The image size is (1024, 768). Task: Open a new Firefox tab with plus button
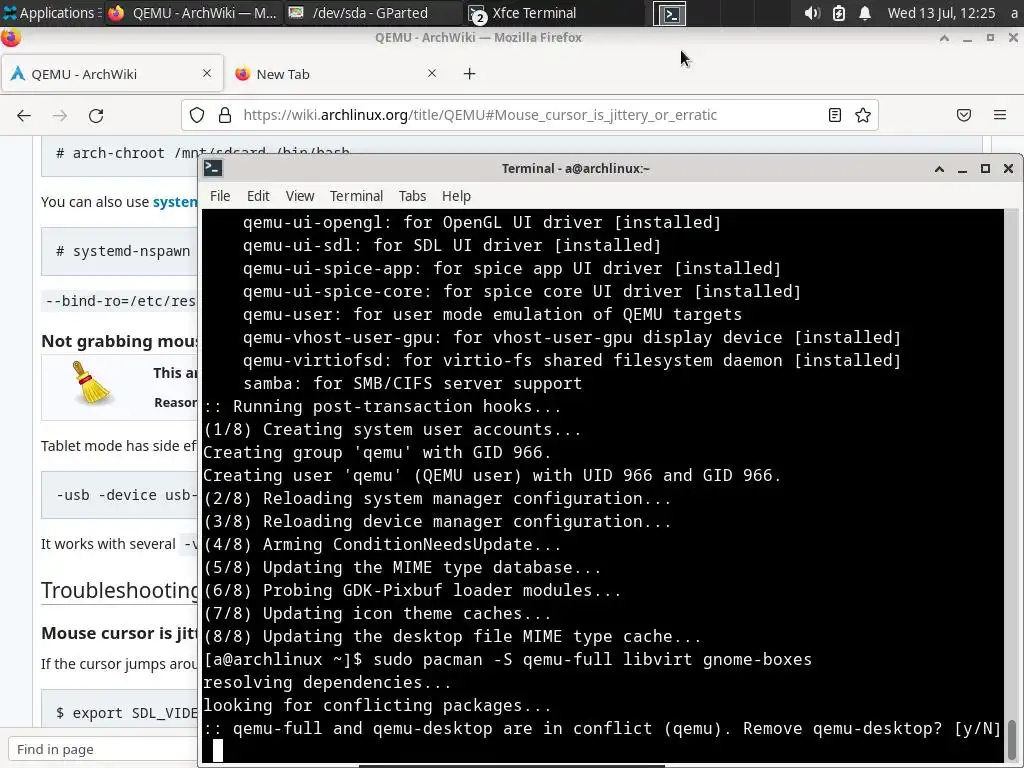469,74
